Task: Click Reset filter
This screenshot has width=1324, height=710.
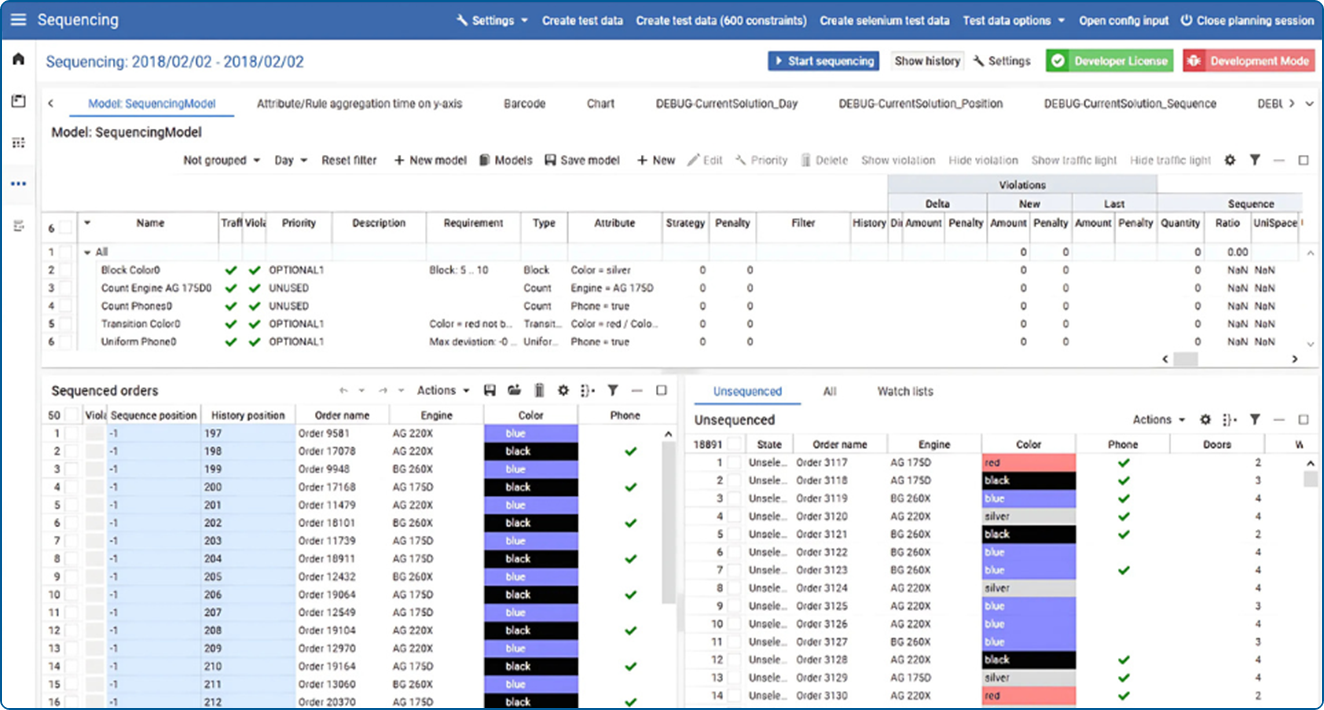Action: (349, 160)
